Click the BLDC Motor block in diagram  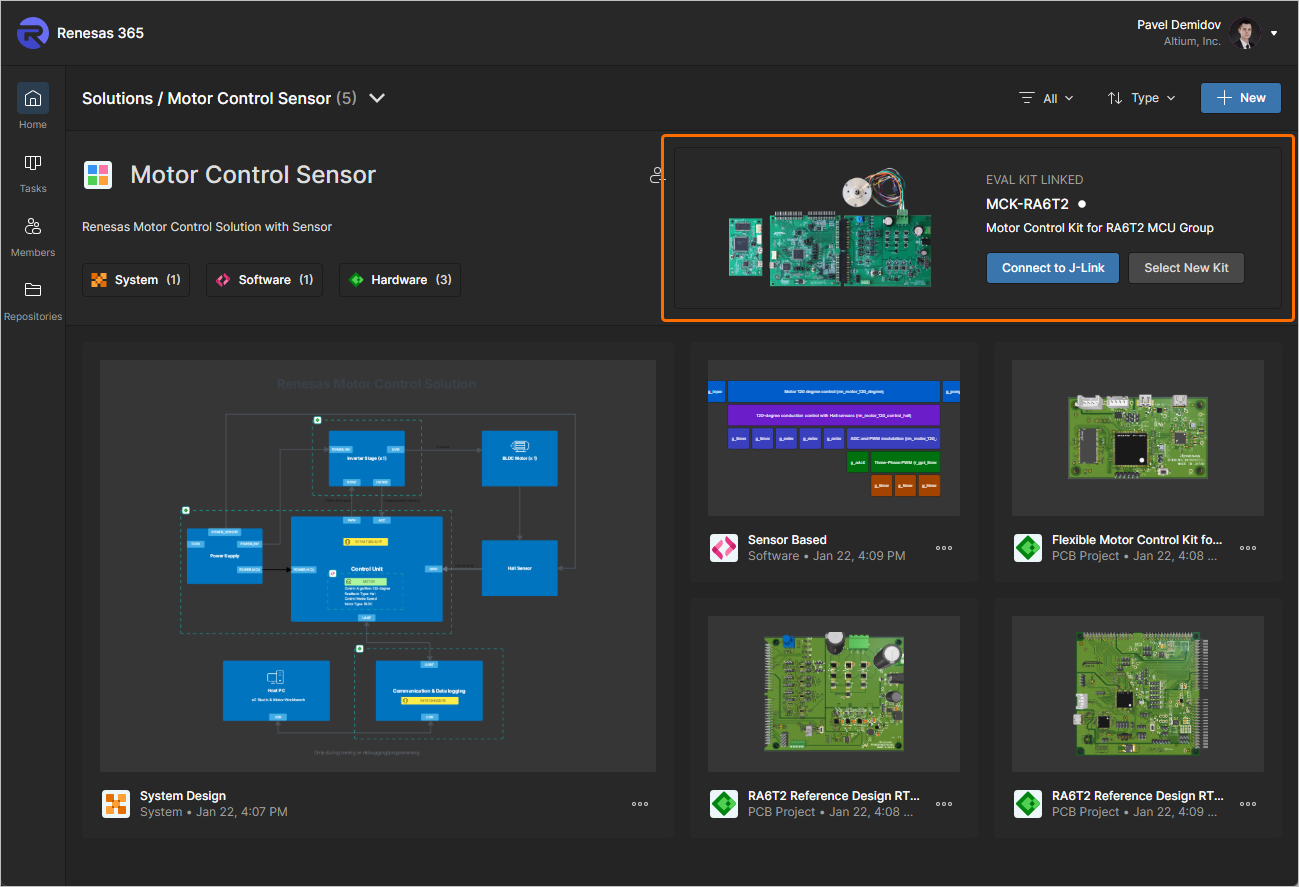tap(519, 458)
